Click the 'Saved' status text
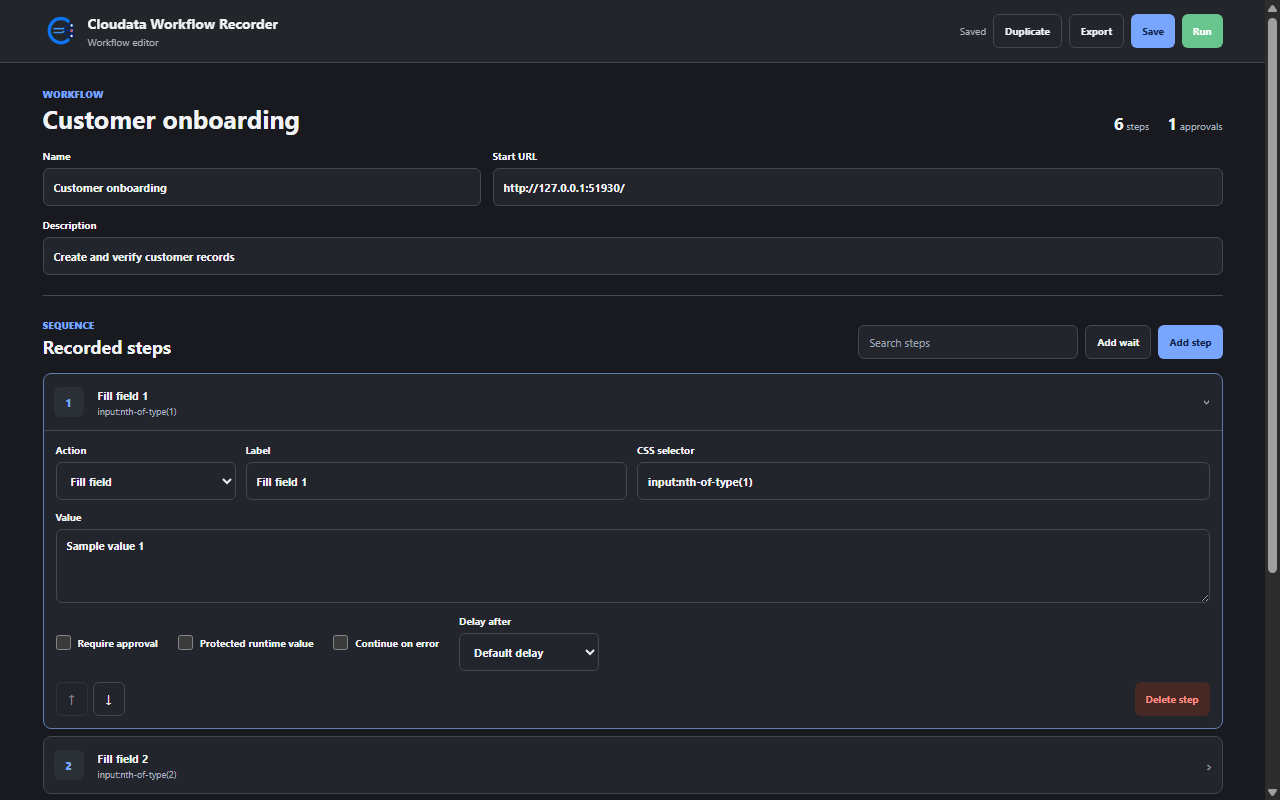The height and width of the screenshot is (800, 1280). coord(973,32)
